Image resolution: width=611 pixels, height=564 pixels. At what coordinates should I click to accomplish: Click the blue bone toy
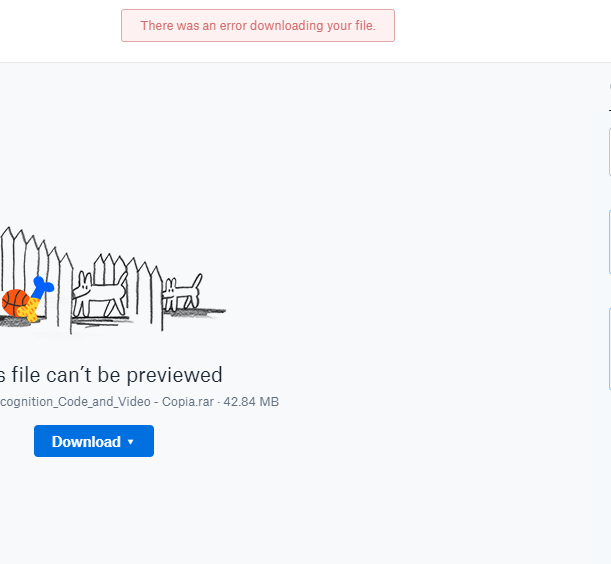41,288
